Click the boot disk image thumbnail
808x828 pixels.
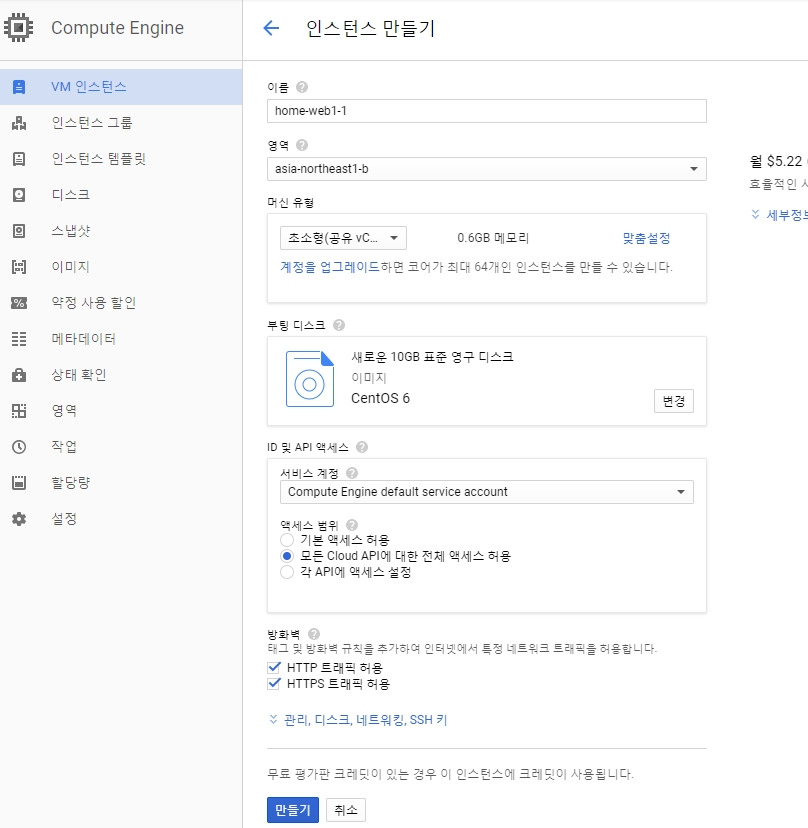point(310,379)
